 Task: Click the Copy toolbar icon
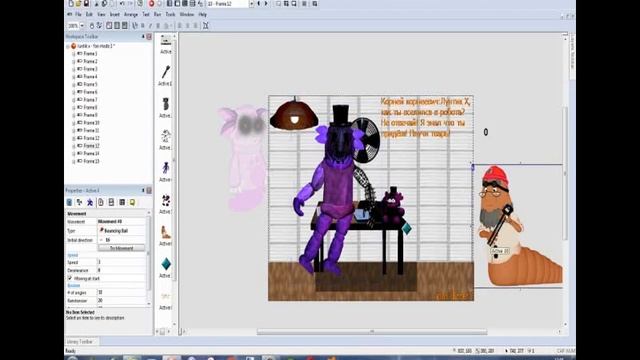[104, 4]
